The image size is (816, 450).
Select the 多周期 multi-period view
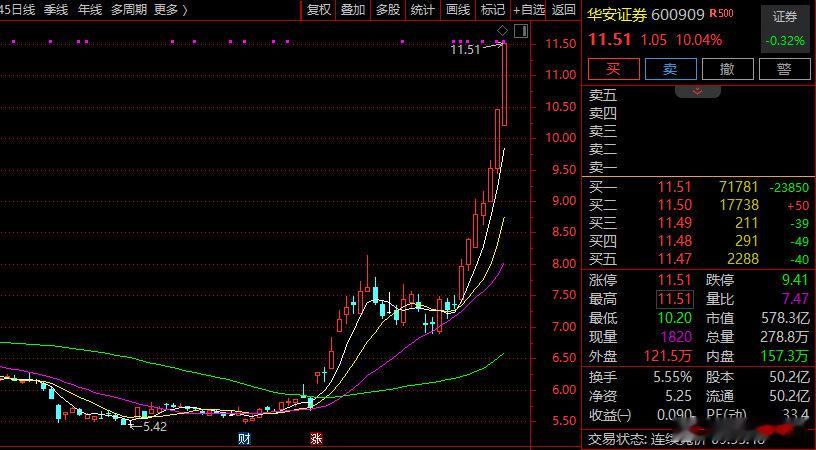[129, 9]
